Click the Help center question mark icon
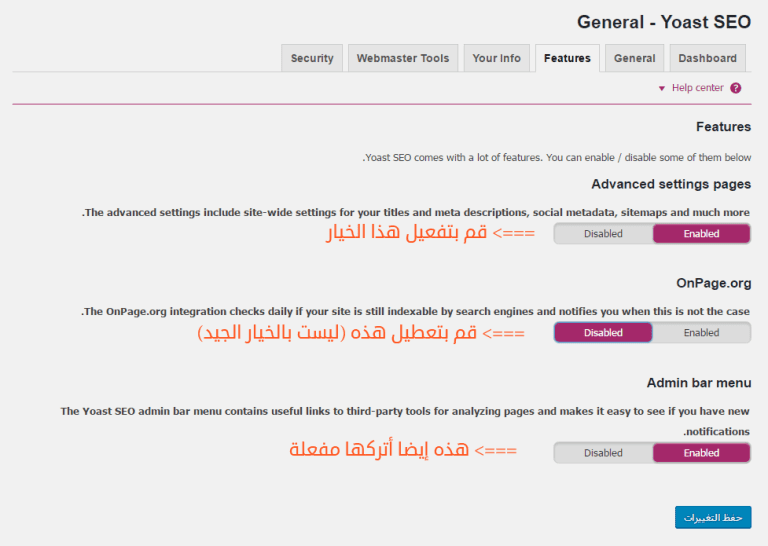The height and width of the screenshot is (546, 768). (736, 88)
